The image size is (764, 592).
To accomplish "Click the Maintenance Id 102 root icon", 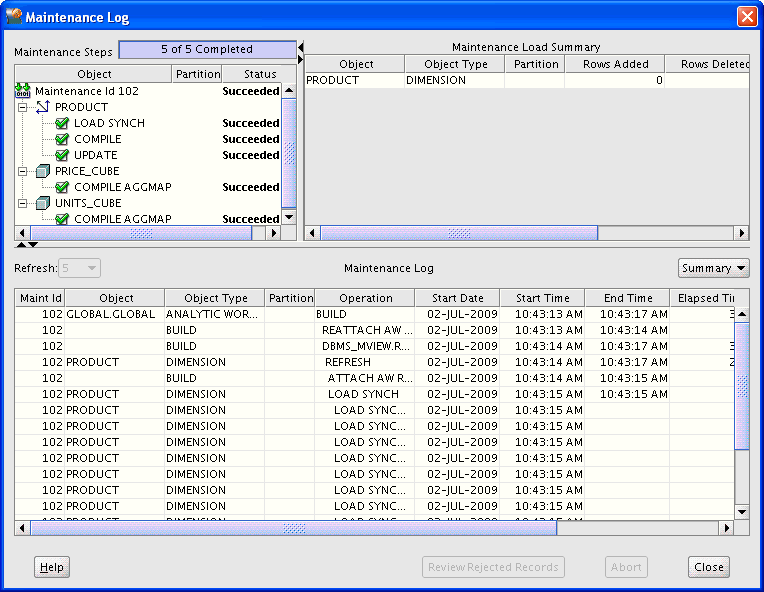I will pos(23,91).
